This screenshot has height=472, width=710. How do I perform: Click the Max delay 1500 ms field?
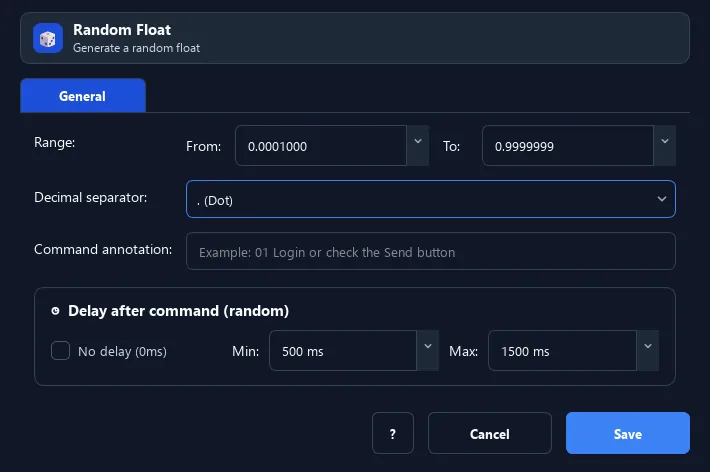tap(562, 351)
